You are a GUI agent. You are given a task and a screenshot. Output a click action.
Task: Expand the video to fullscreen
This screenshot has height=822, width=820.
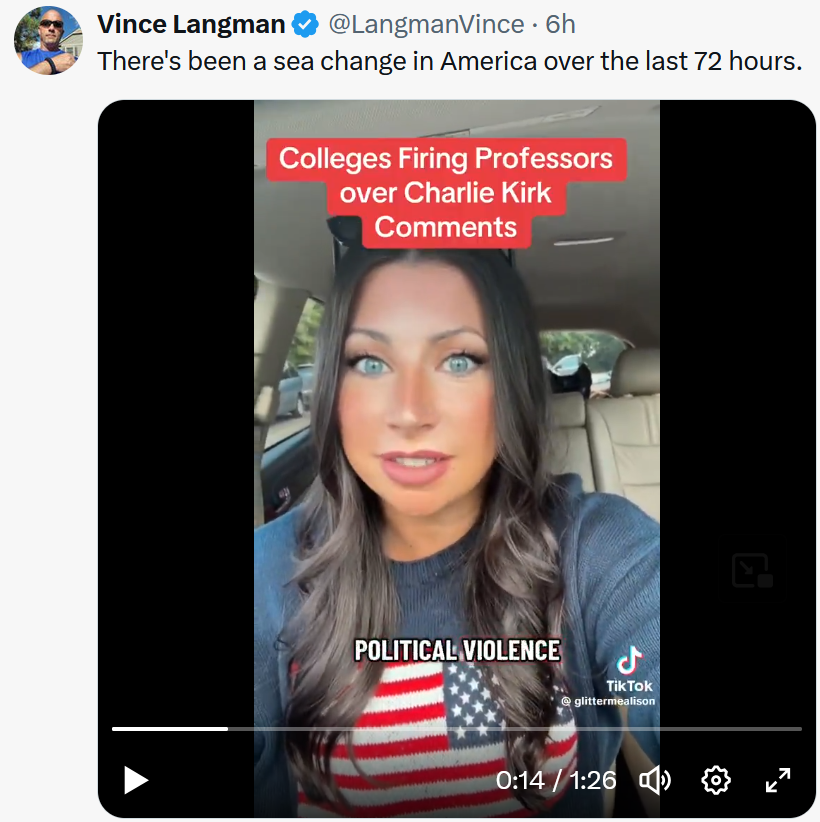(x=778, y=780)
